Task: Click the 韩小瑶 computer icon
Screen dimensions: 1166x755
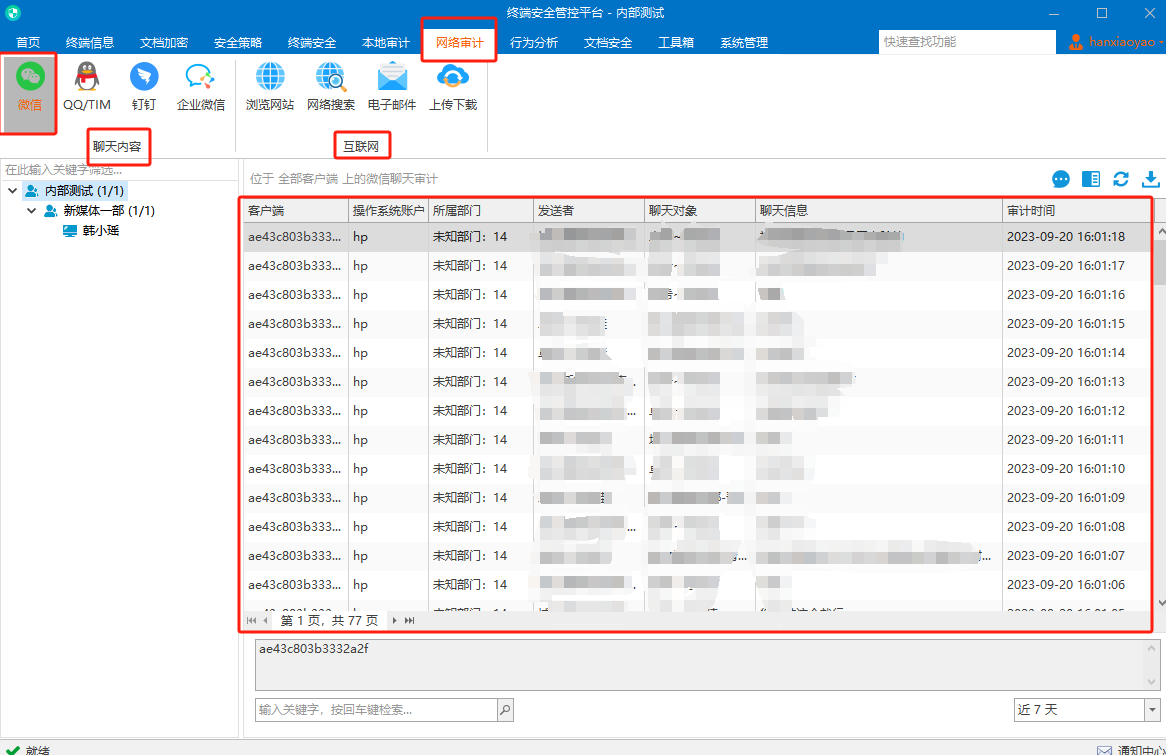Action: (x=70, y=231)
